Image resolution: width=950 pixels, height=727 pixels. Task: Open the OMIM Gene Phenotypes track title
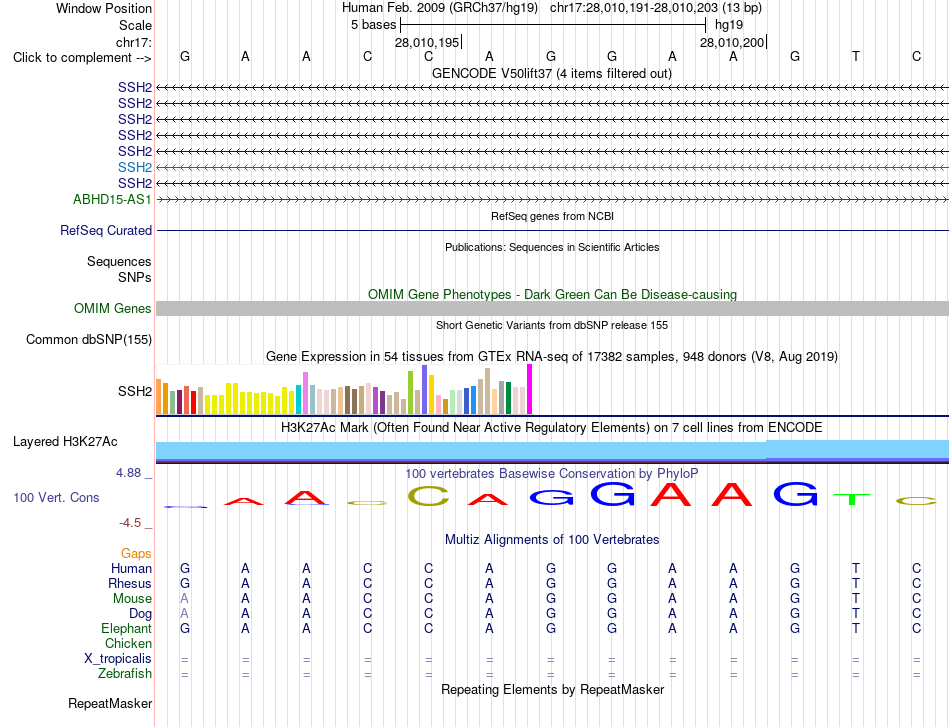click(552, 294)
